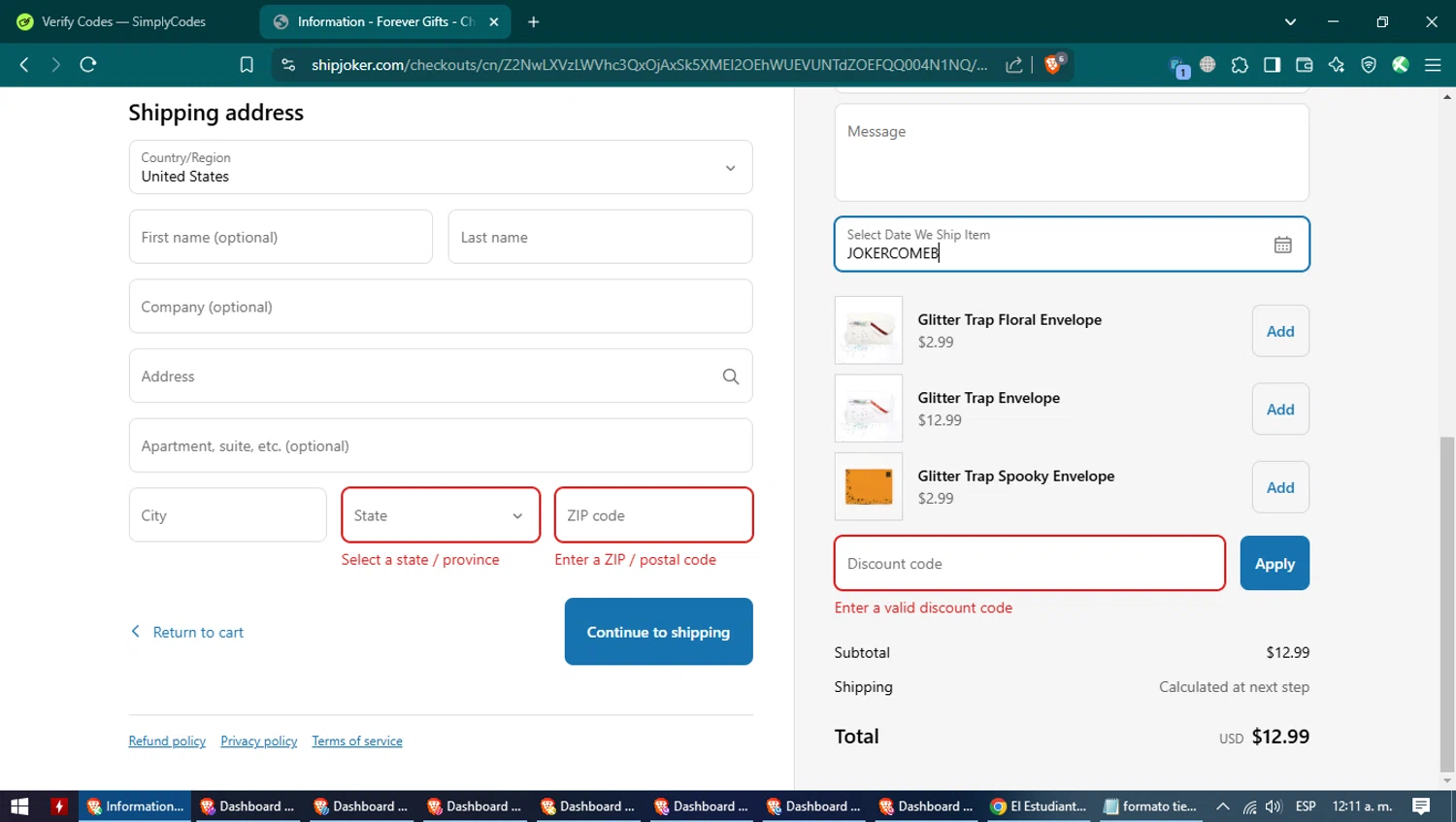Focus the Company (optional) field
The height and width of the screenshot is (822, 1456).
click(441, 307)
